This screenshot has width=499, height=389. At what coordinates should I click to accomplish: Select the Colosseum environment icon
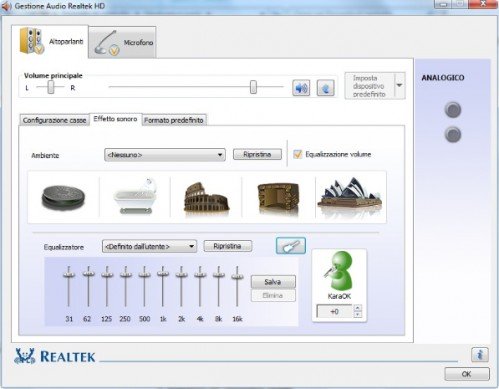click(x=207, y=197)
